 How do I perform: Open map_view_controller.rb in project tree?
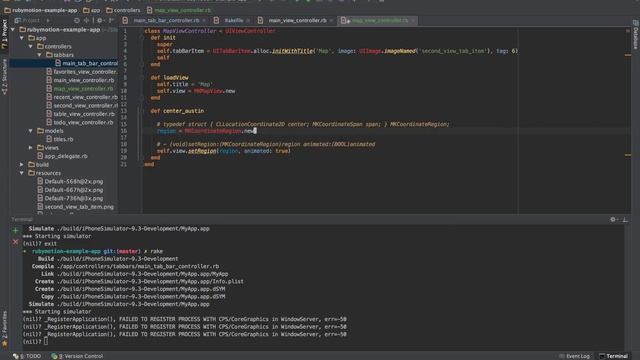pyautogui.click(x=80, y=89)
